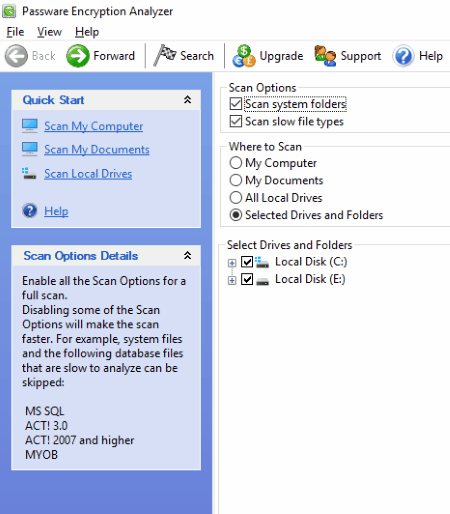Viewport: 450px width, 514px height.
Task: Collapse the Quick Start panel
Action: click(187, 100)
